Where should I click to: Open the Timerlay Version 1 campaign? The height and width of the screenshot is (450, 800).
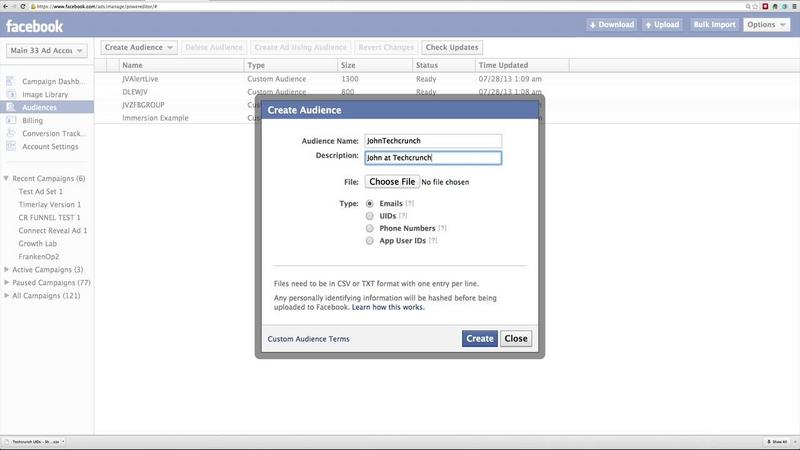(x=49, y=204)
